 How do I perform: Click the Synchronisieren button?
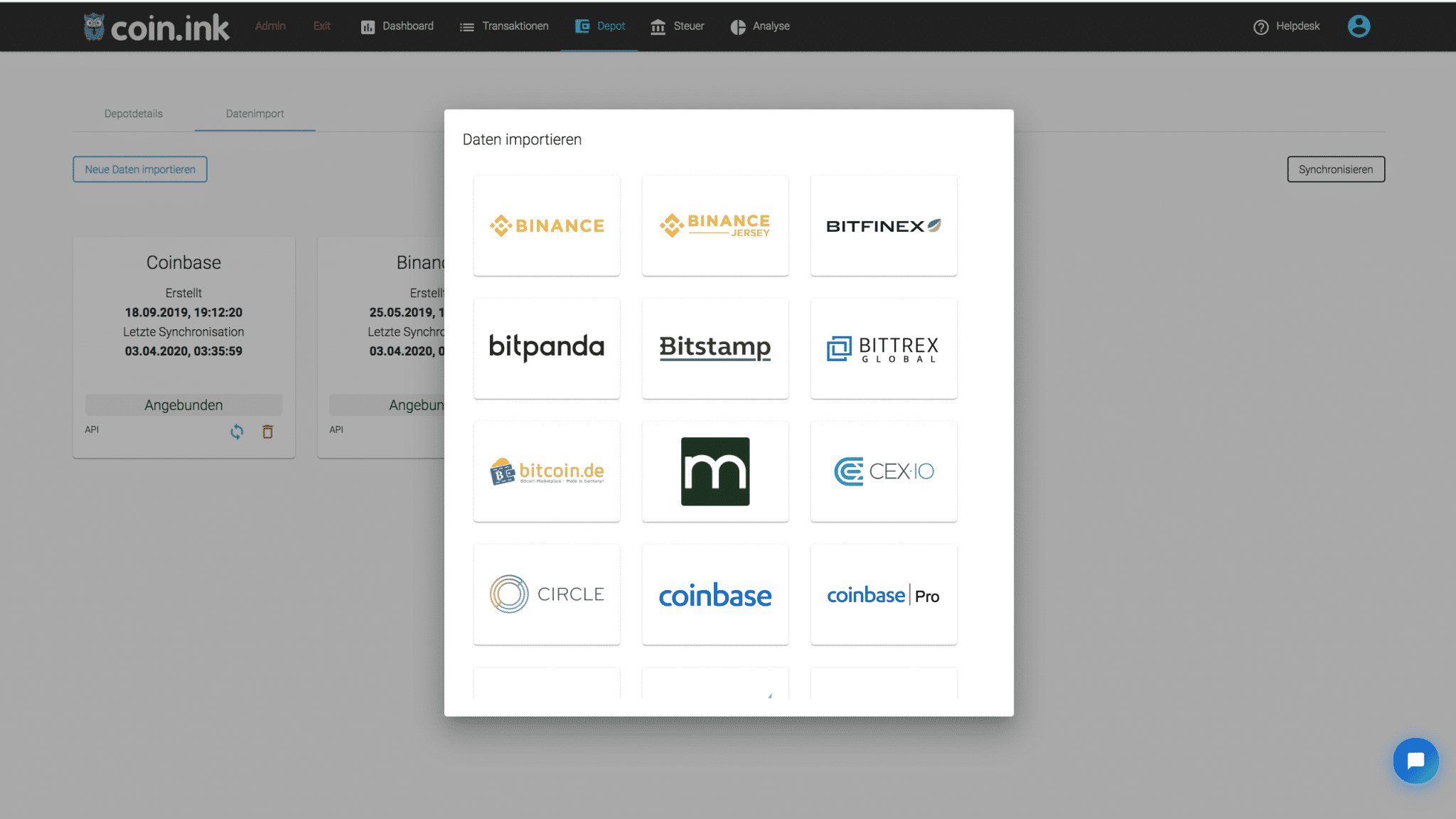click(x=1336, y=169)
